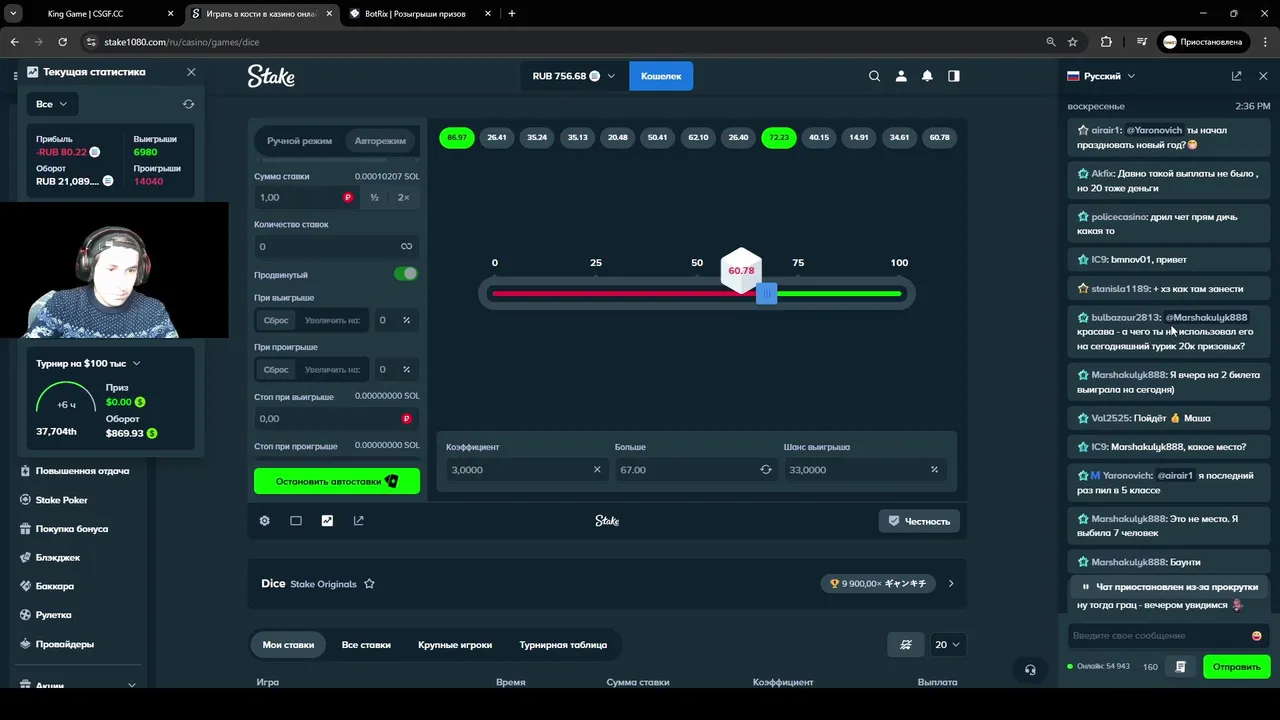Switch to the Турнирная таблица tab

click(x=563, y=645)
